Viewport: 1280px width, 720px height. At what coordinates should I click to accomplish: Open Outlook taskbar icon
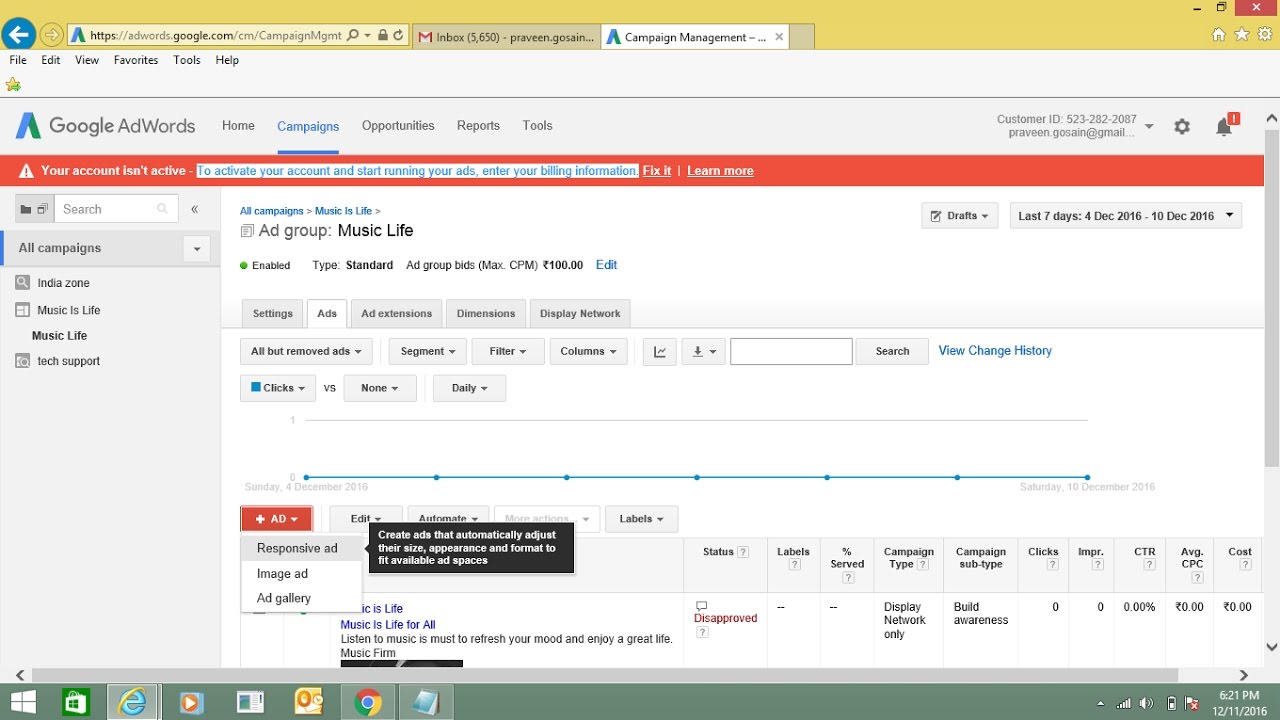[307, 703]
